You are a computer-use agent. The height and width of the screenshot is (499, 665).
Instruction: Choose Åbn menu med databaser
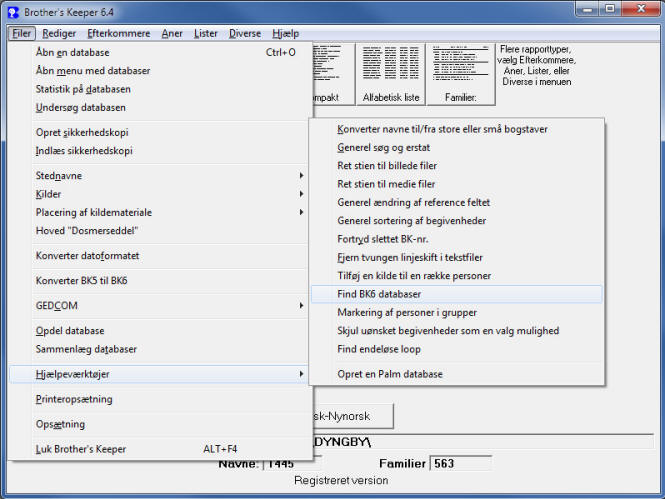pos(160,71)
